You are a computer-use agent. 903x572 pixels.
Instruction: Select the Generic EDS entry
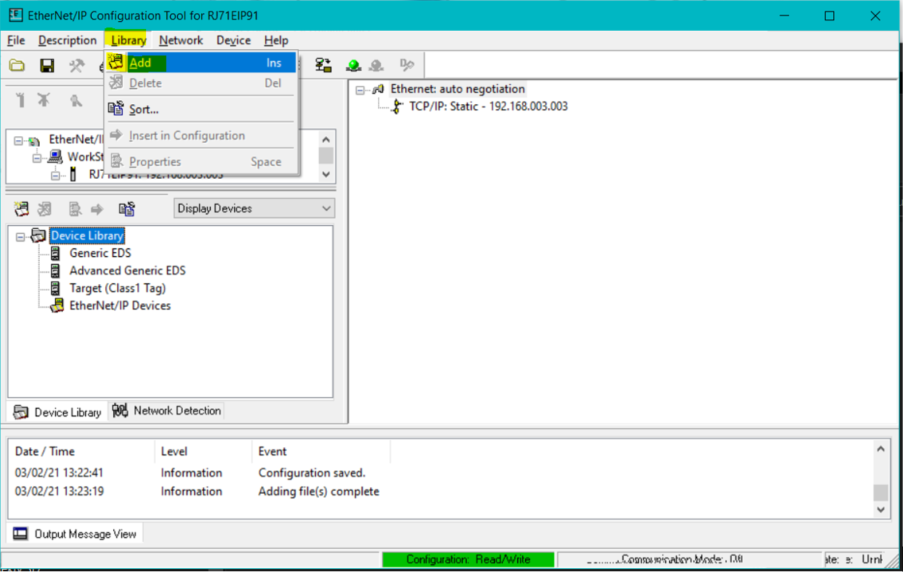click(100, 253)
